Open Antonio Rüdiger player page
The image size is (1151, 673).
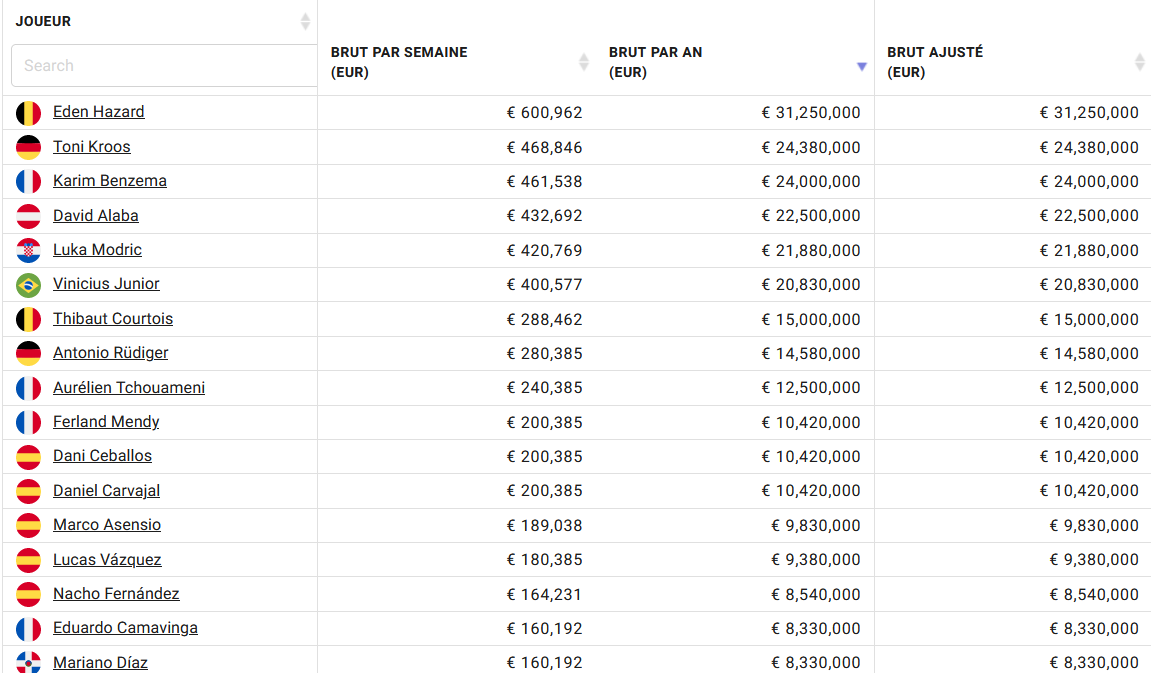click(x=110, y=353)
